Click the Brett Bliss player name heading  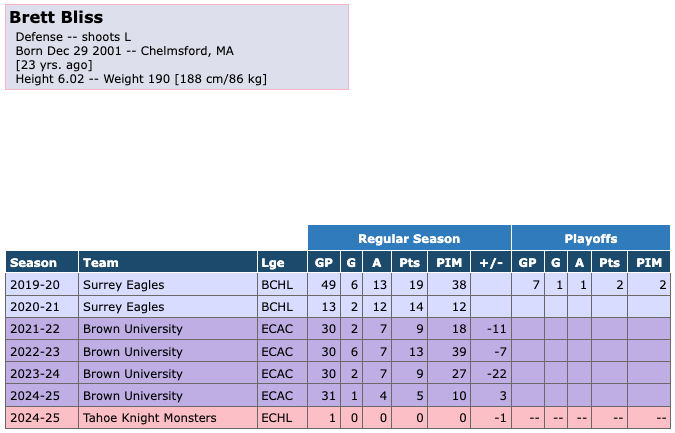tap(56, 18)
